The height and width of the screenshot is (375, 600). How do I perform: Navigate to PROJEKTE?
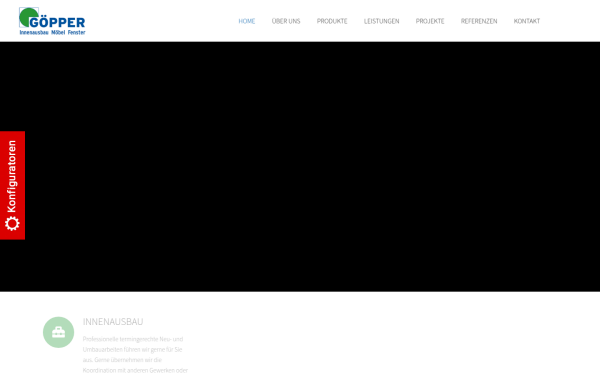tap(430, 21)
